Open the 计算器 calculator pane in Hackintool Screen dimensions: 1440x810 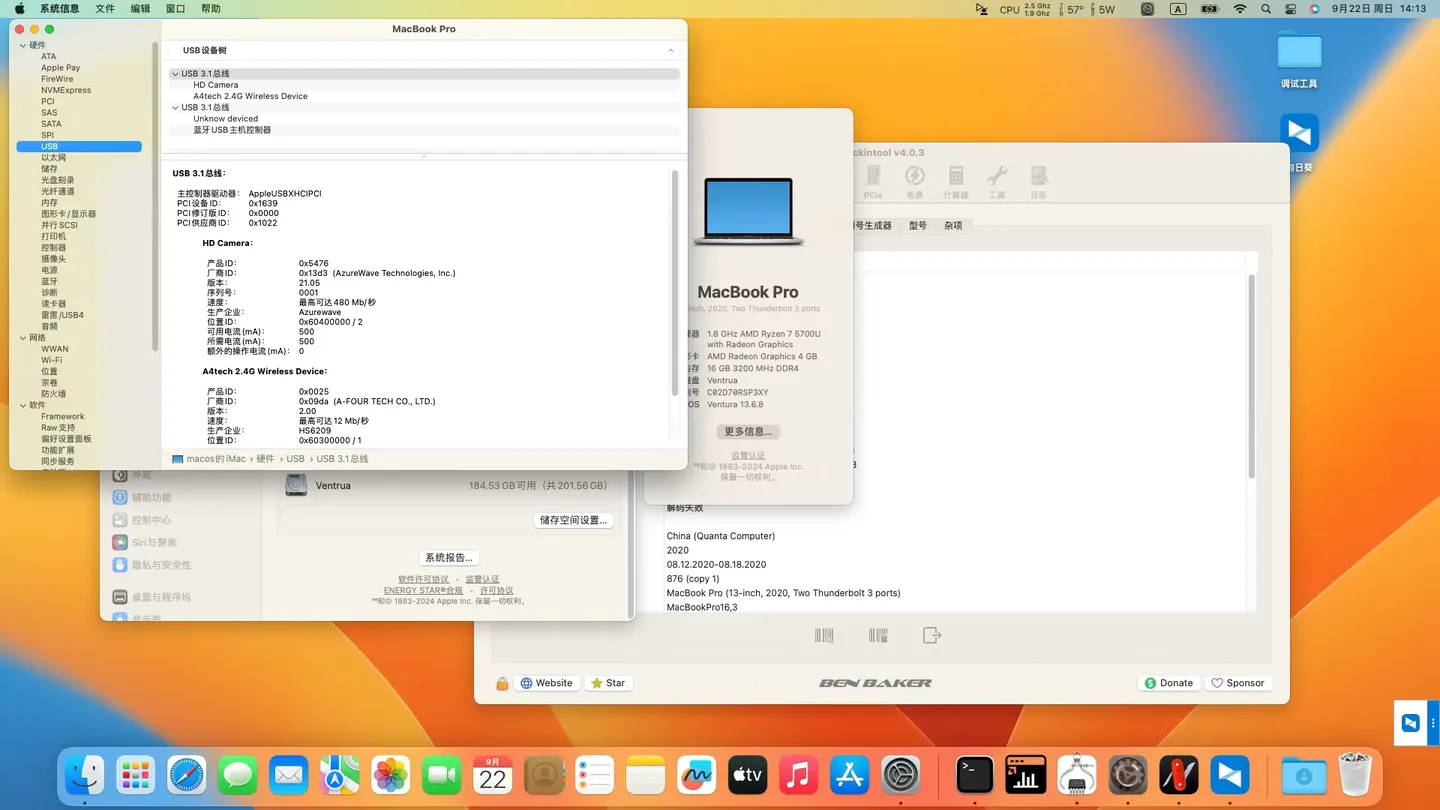pos(956,178)
